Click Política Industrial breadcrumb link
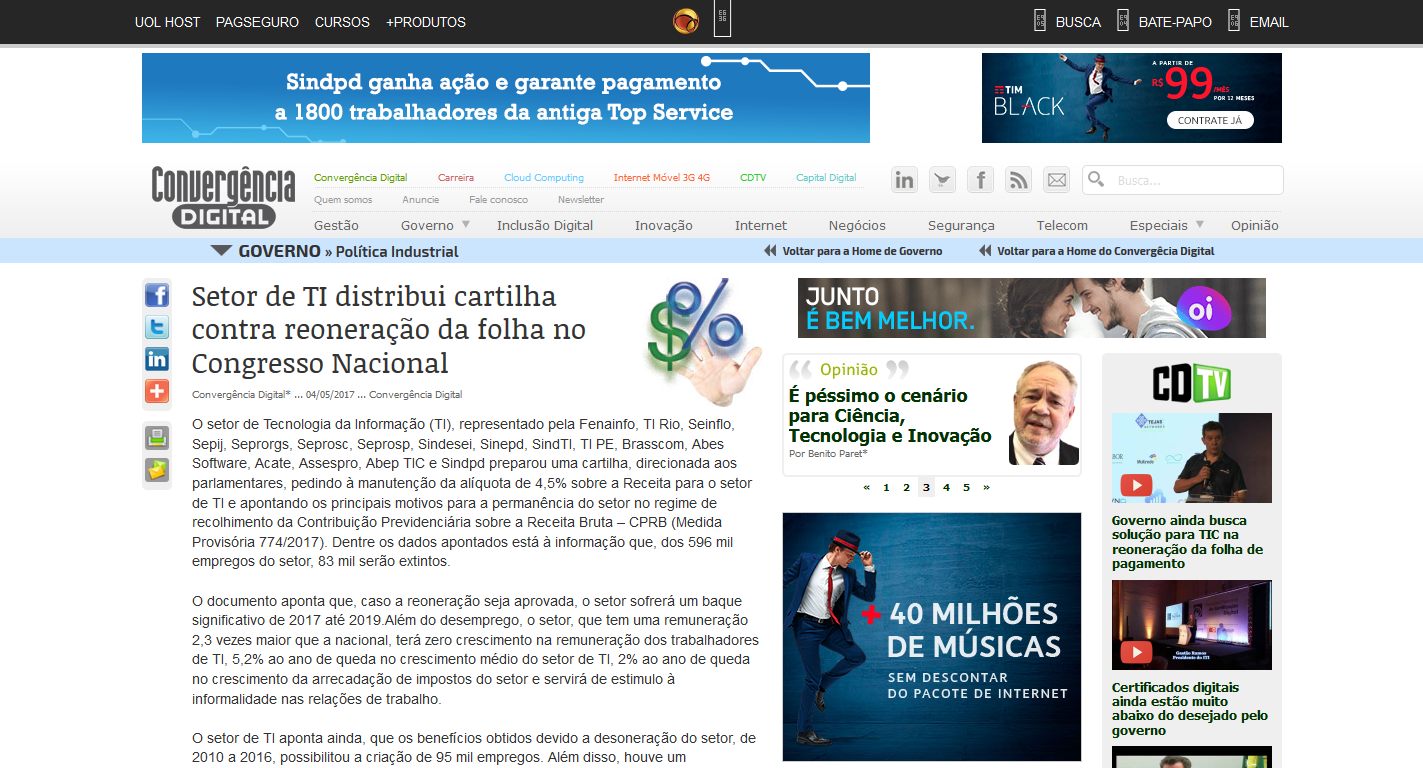Image resolution: width=1423 pixels, height=768 pixels. [397, 252]
